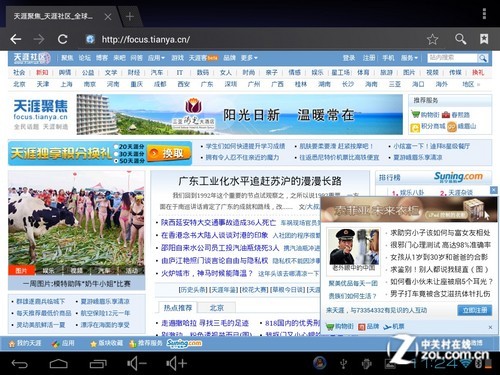
Task: Tap the URL address bar
Action: pyautogui.click(x=253, y=39)
